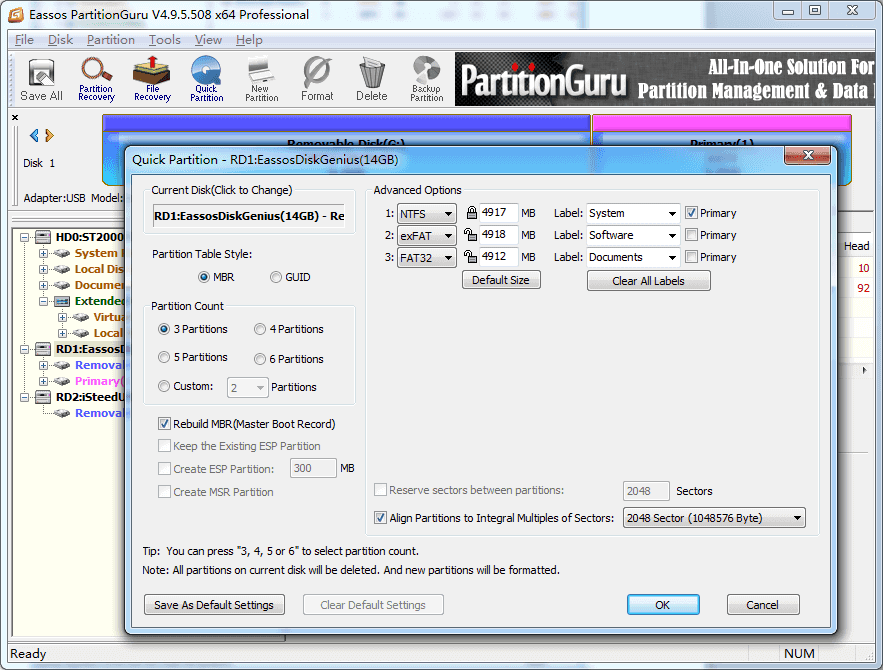Open the View menu
The width and height of the screenshot is (883, 670).
click(208, 40)
